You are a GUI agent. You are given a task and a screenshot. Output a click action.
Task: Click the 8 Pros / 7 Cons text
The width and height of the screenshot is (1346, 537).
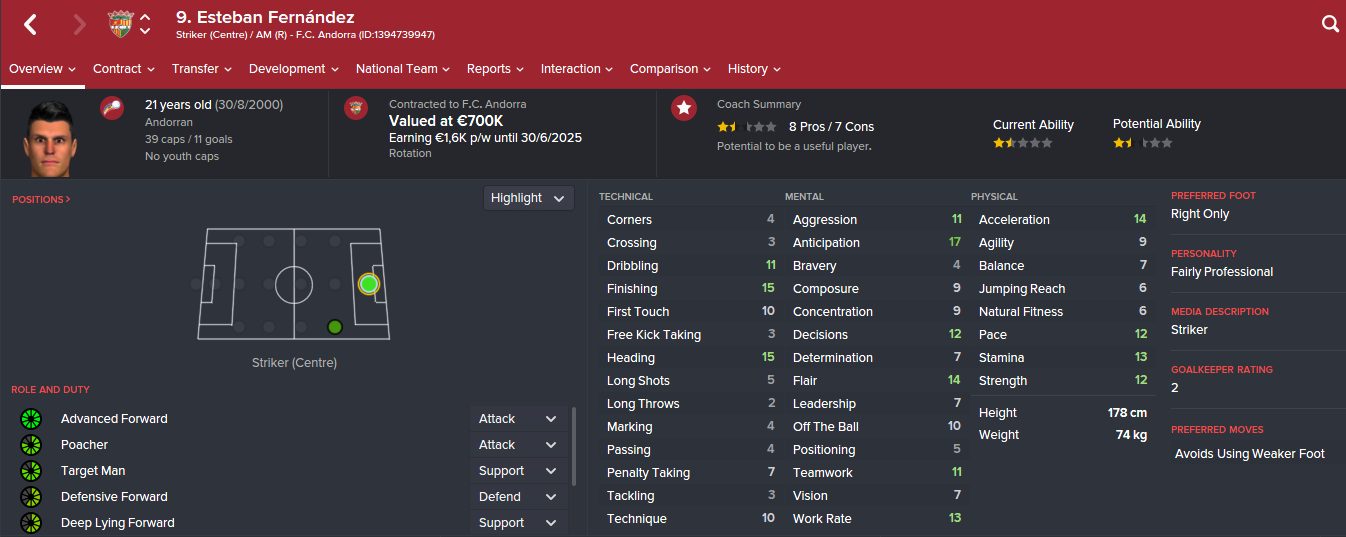point(831,127)
